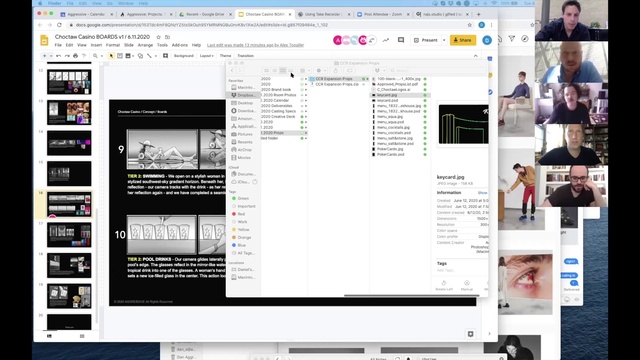Click the Present button
The image size is (640, 360).
[426, 40]
